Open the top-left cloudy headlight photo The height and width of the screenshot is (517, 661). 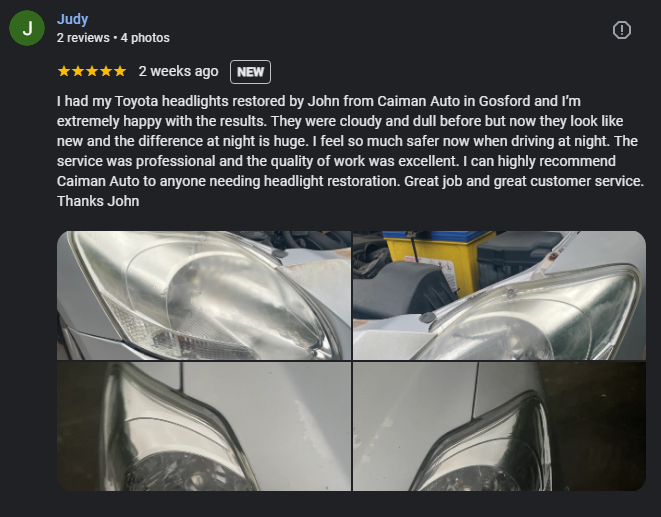[204, 295]
